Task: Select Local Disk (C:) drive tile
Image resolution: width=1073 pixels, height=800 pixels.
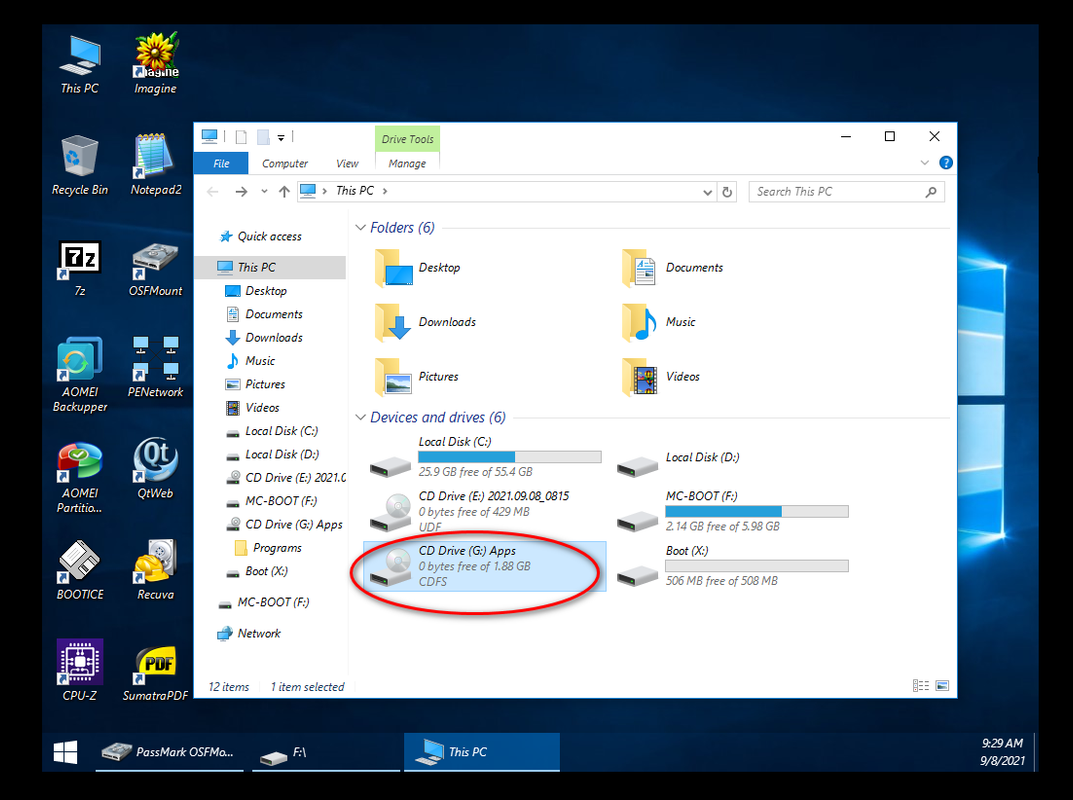Action: click(x=485, y=456)
